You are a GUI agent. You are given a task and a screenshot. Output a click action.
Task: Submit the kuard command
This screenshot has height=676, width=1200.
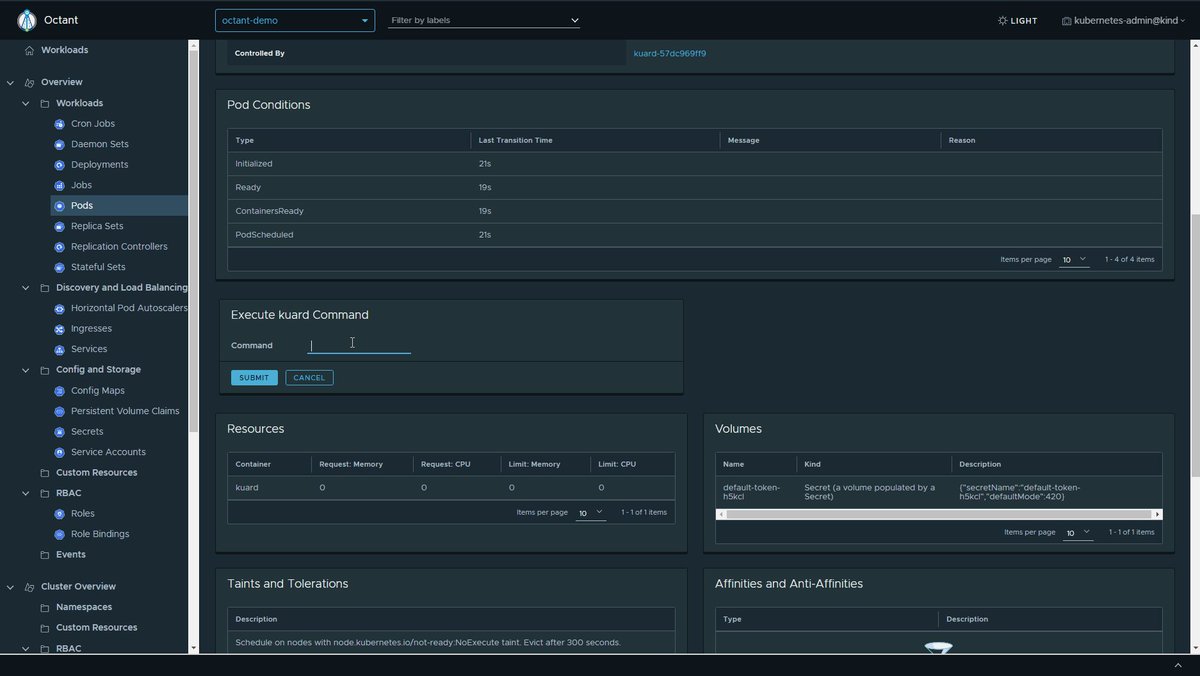254,378
